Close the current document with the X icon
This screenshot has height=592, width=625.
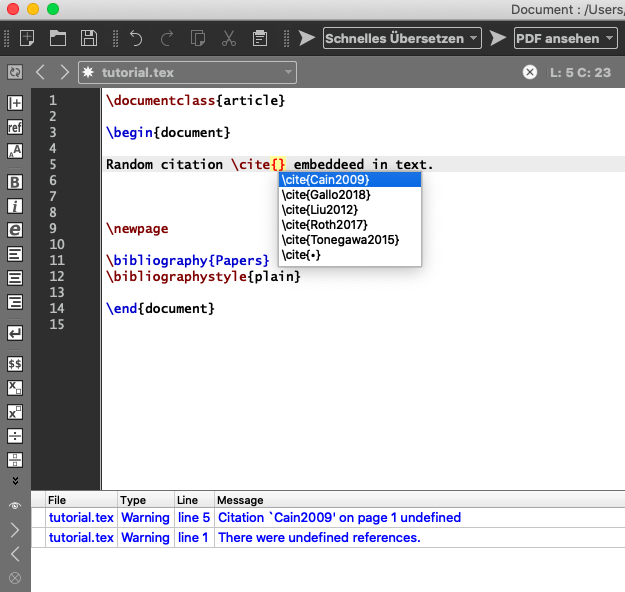click(530, 72)
